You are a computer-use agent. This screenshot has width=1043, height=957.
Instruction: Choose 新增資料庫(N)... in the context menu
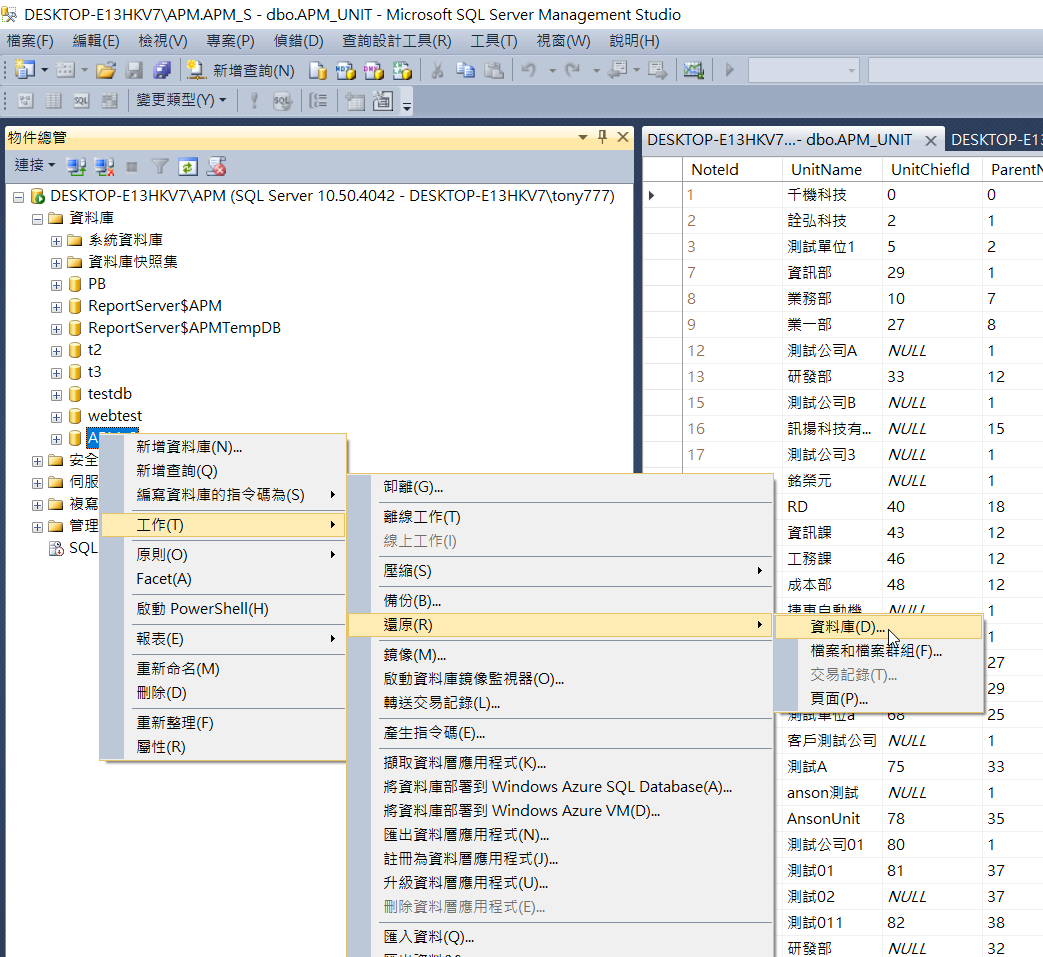224,447
